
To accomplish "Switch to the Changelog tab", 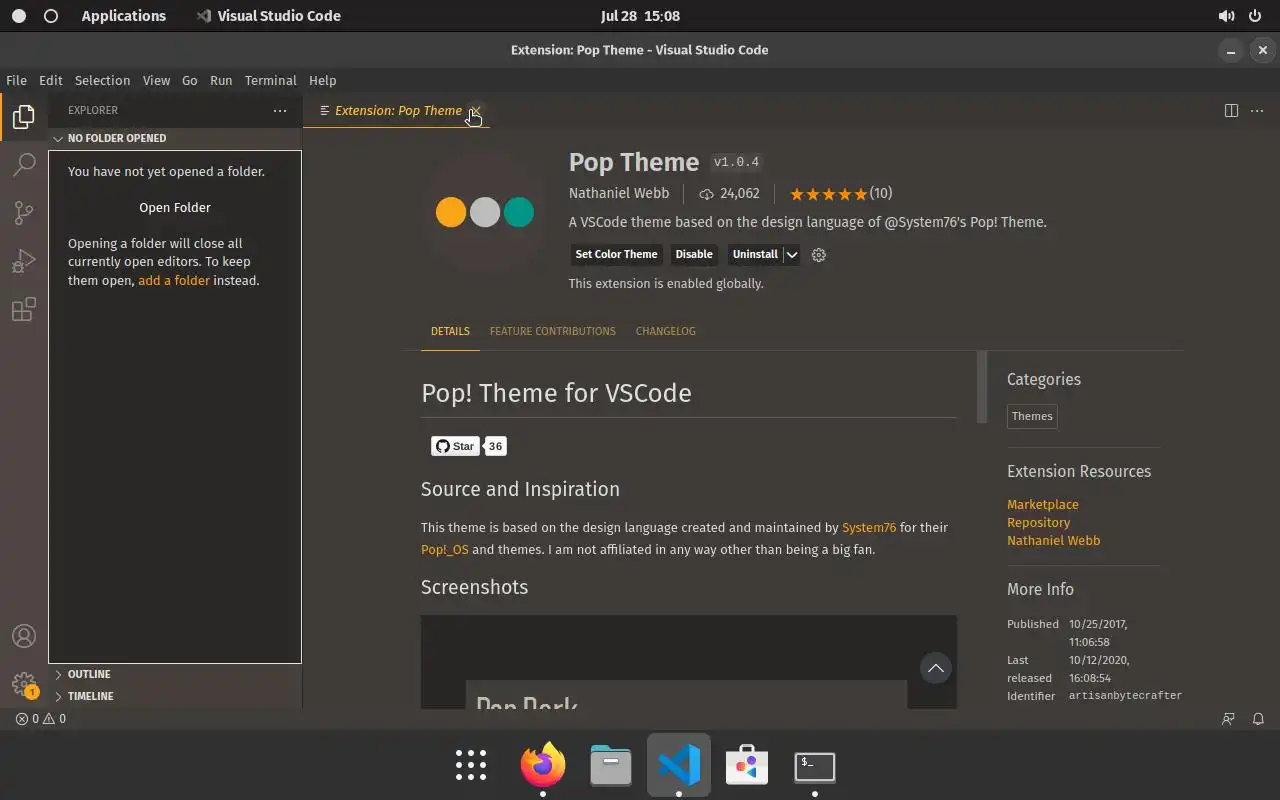I will tap(666, 331).
